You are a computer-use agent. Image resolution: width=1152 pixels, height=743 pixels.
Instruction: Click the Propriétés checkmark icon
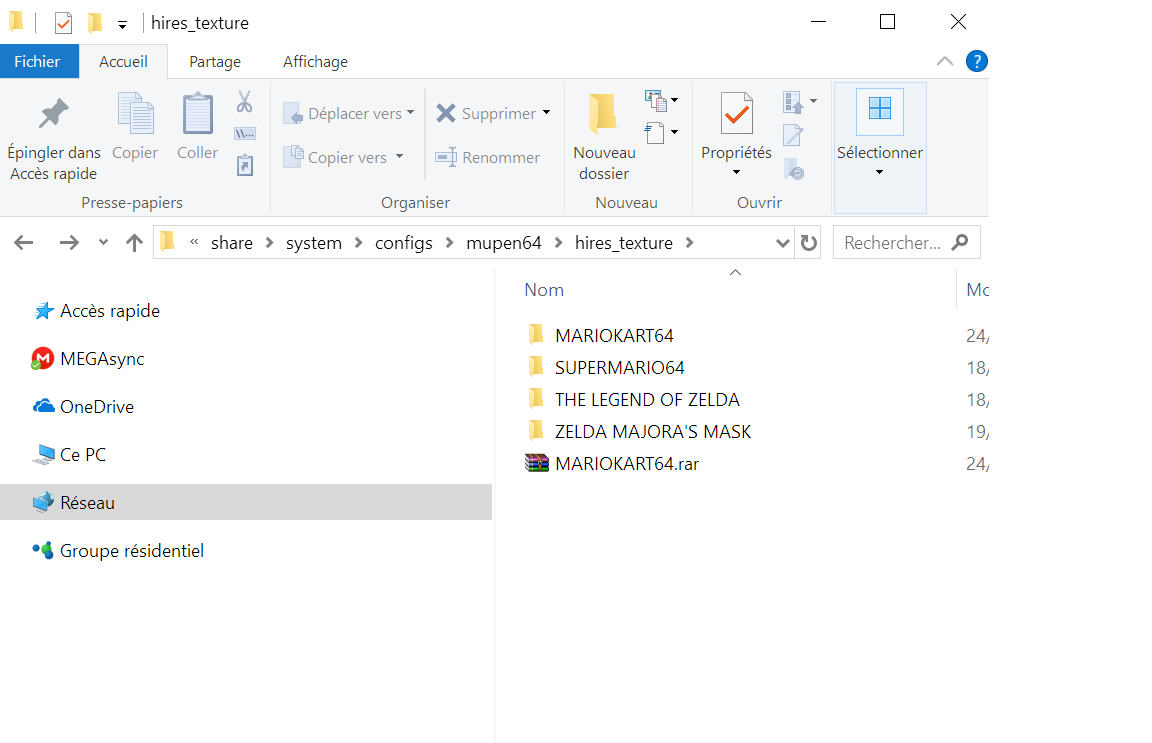(x=737, y=113)
